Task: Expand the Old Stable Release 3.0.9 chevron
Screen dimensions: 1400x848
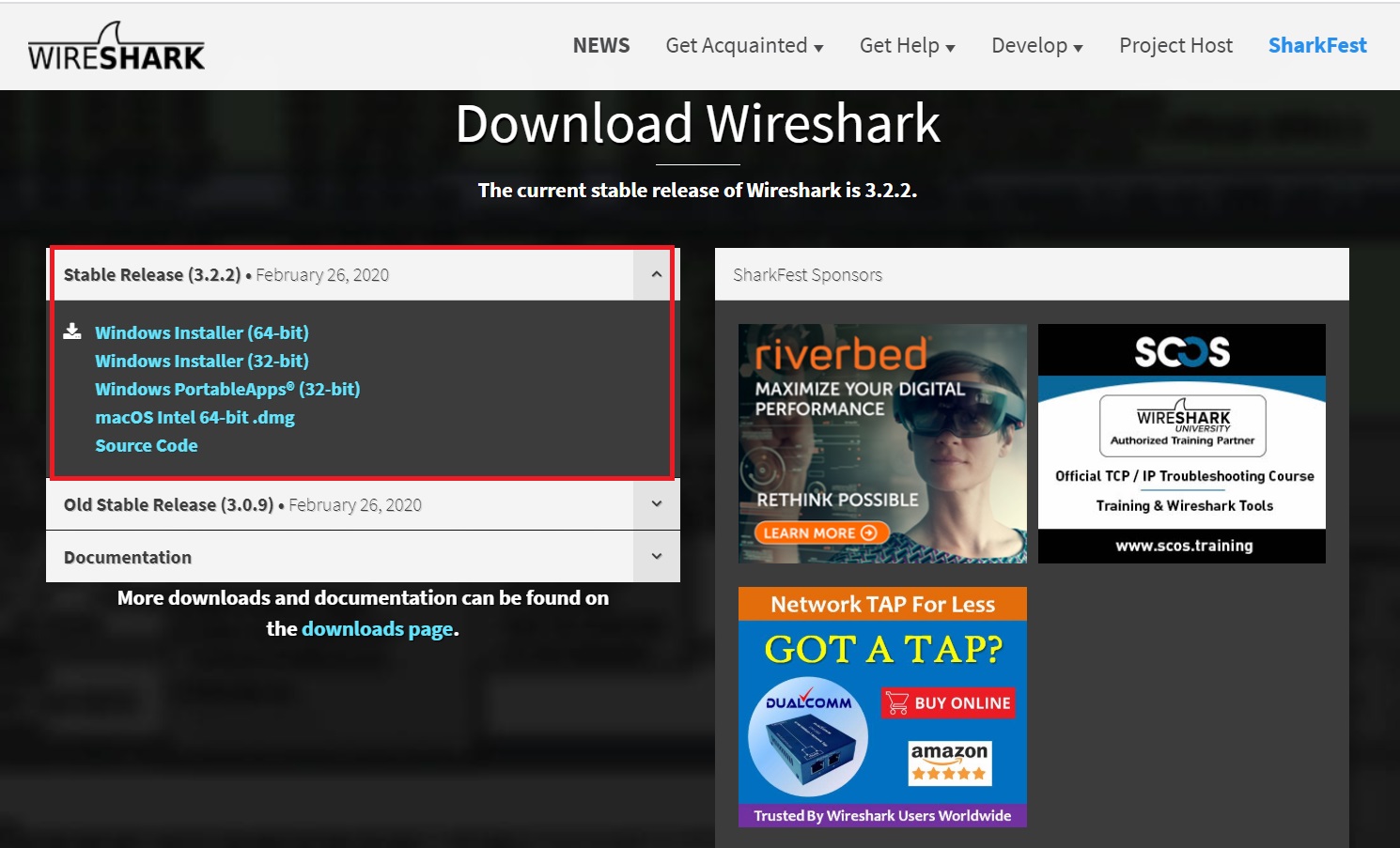Action: point(656,504)
